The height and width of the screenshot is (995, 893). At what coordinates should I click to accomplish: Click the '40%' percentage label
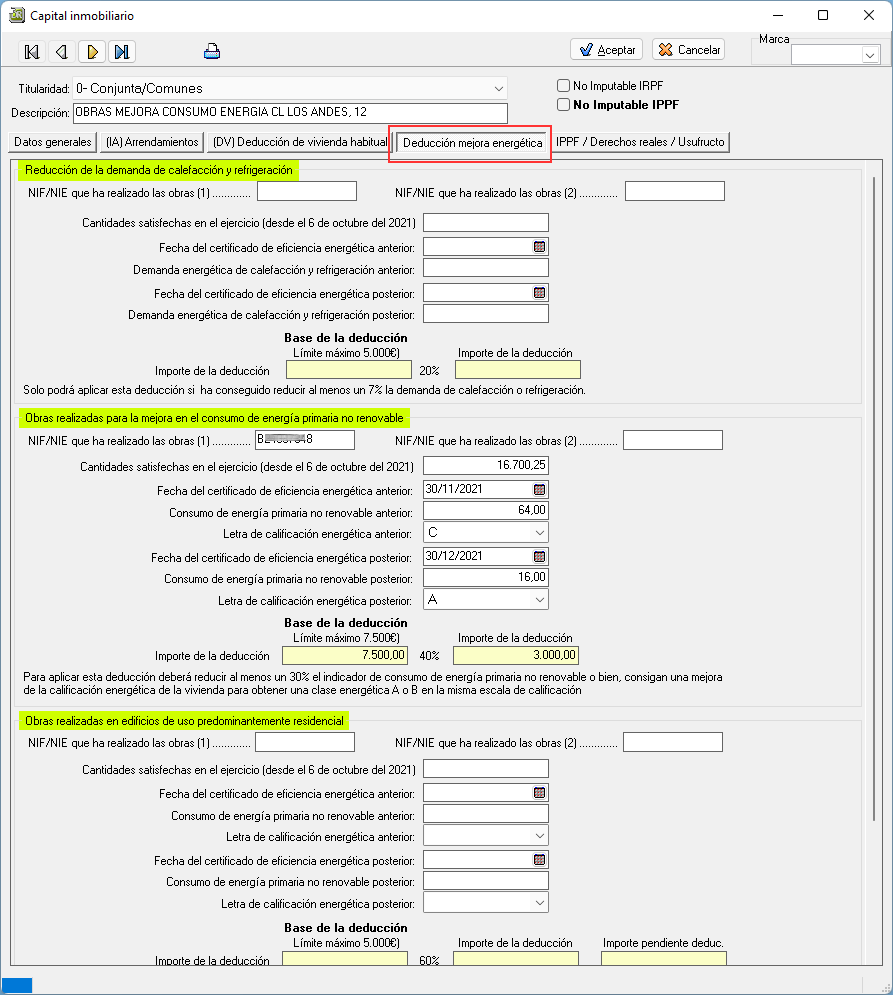430,656
